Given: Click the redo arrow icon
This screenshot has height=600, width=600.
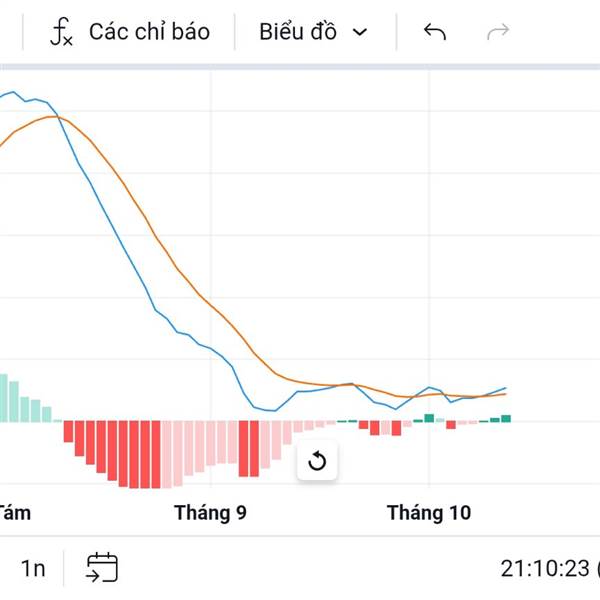Looking at the screenshot, I should tap(497, 32).
